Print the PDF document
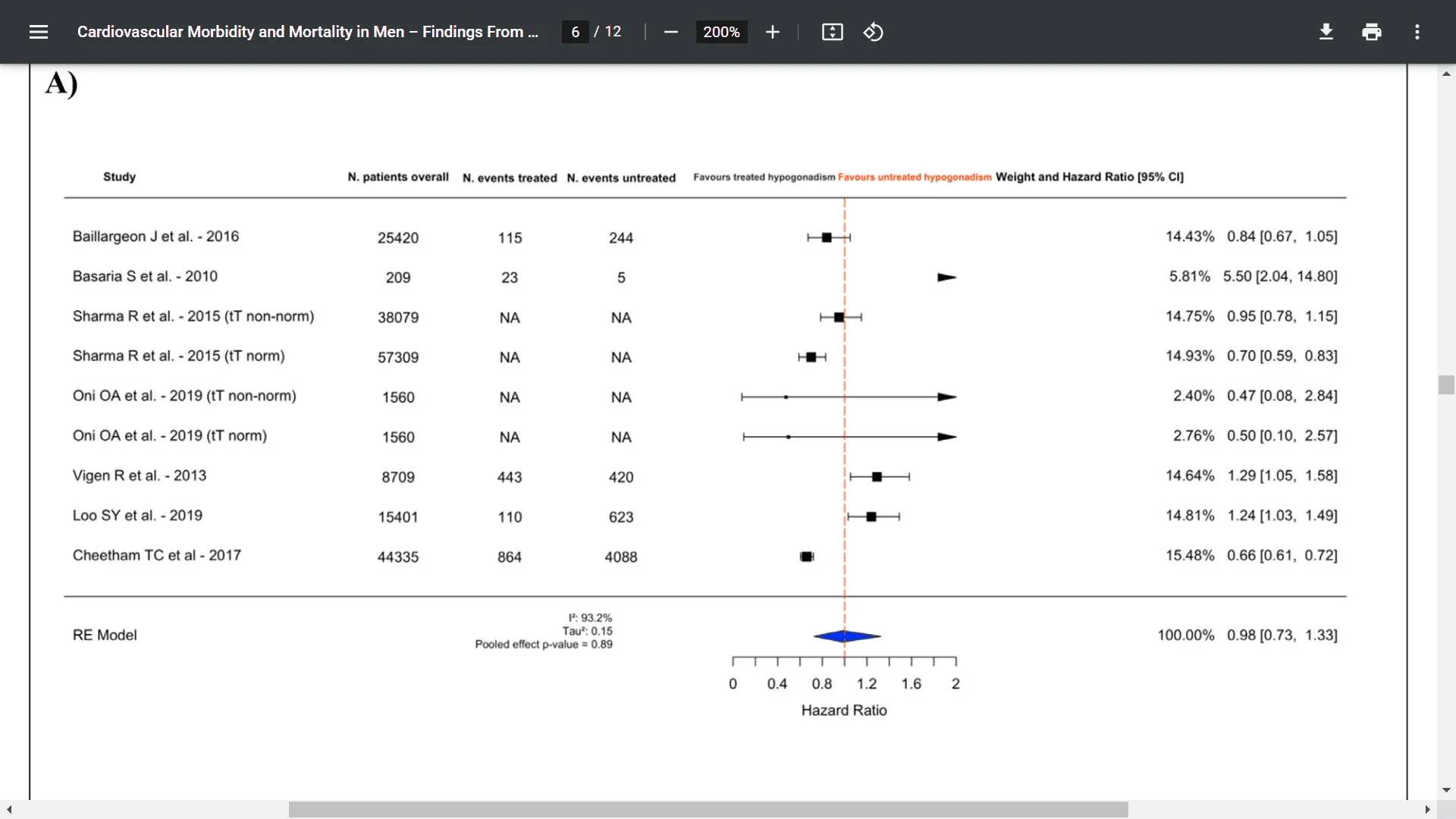The height and width of the screenshot is (819, 1456). tap(1371, 32)
